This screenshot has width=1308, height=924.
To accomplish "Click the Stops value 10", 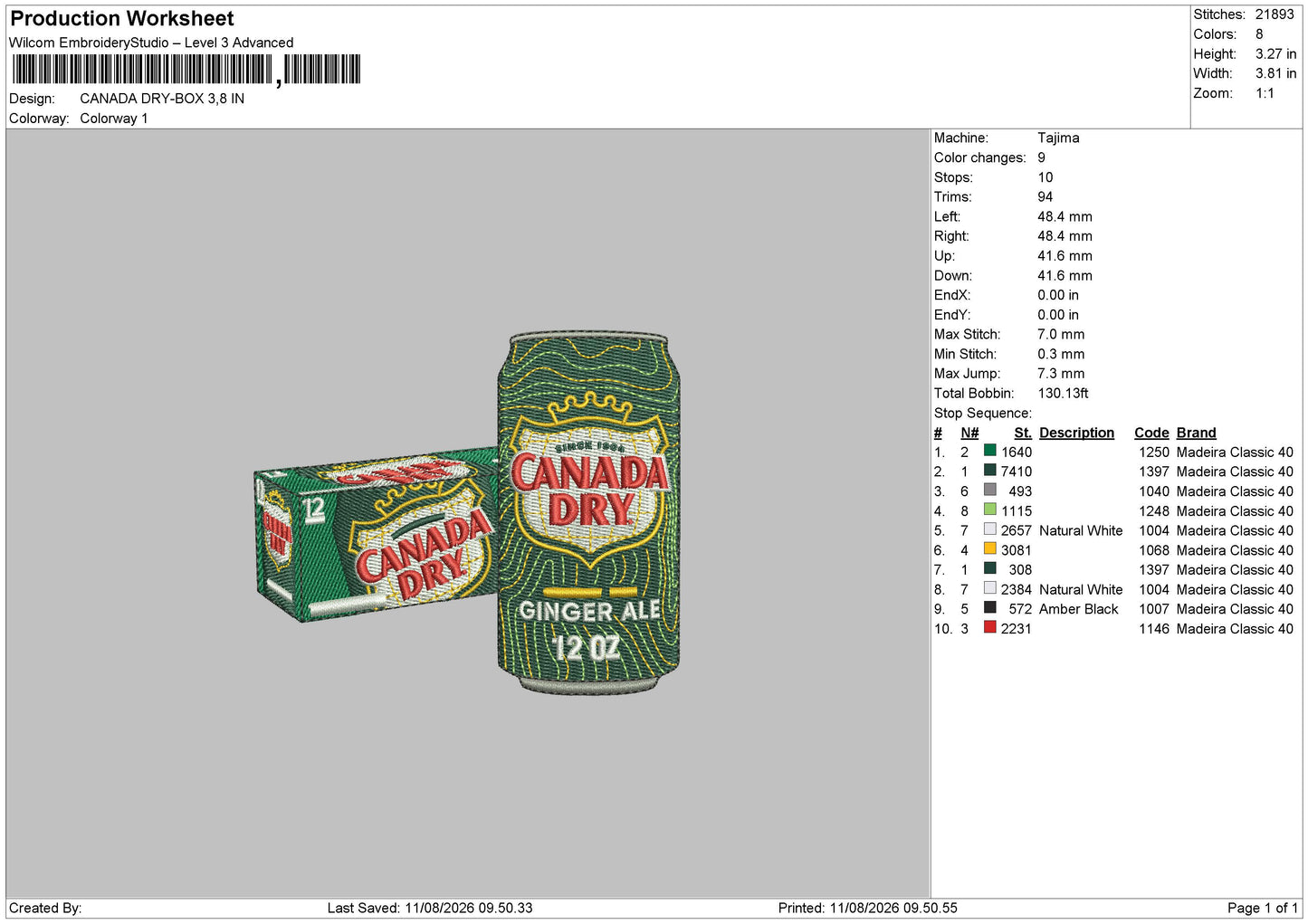I will click(x=1045, y=177).
